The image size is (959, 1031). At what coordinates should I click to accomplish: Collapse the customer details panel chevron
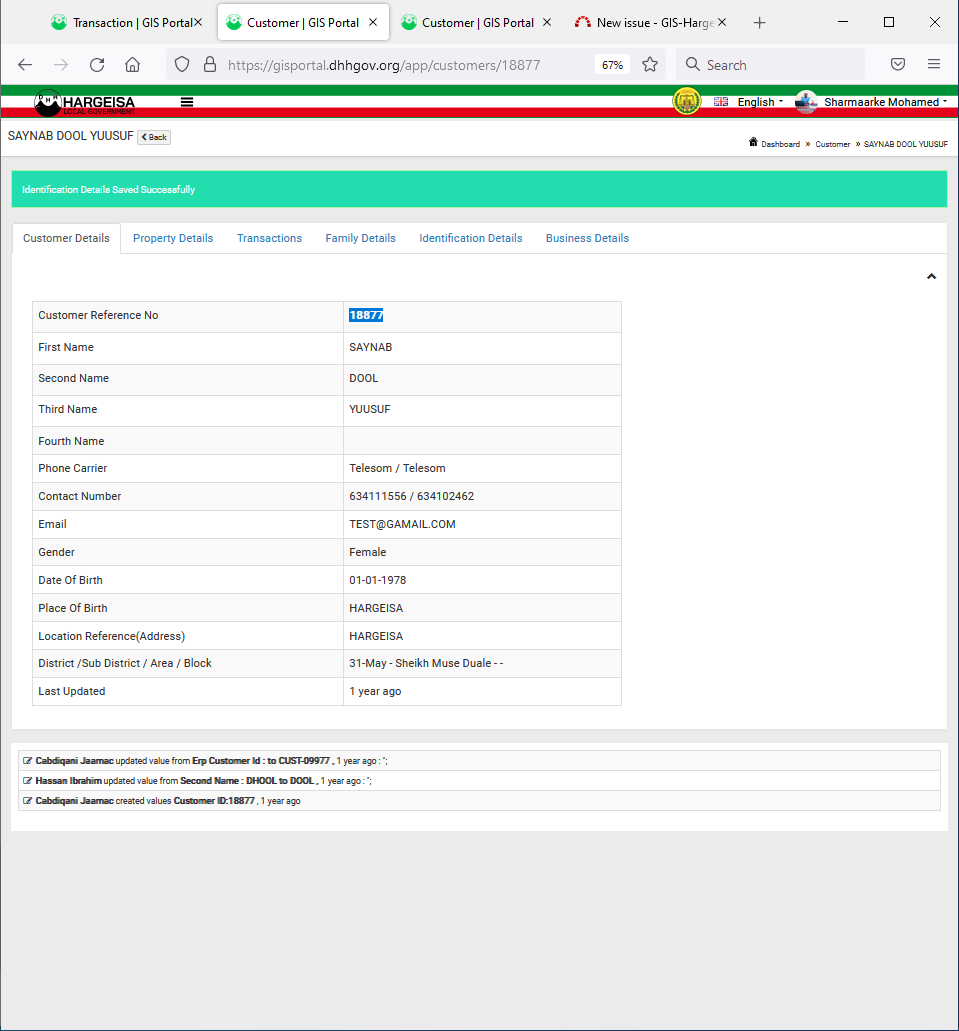coord(931,276)
